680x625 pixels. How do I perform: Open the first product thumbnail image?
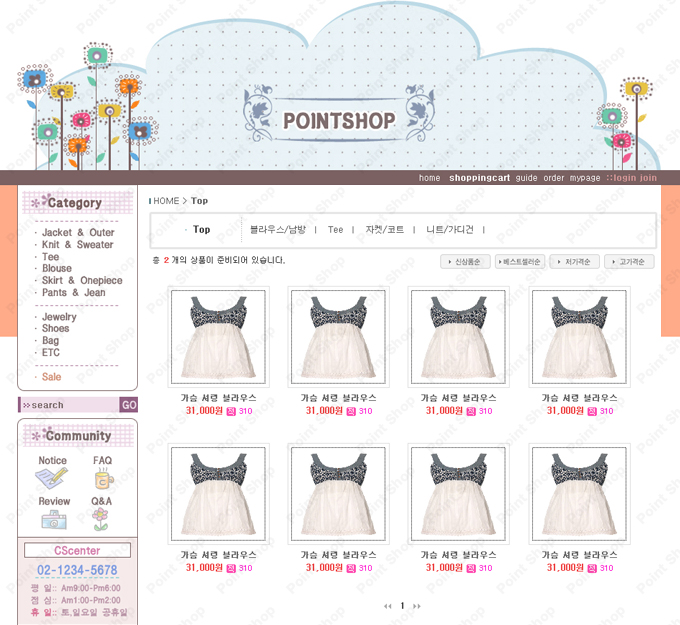click(218, 337)
